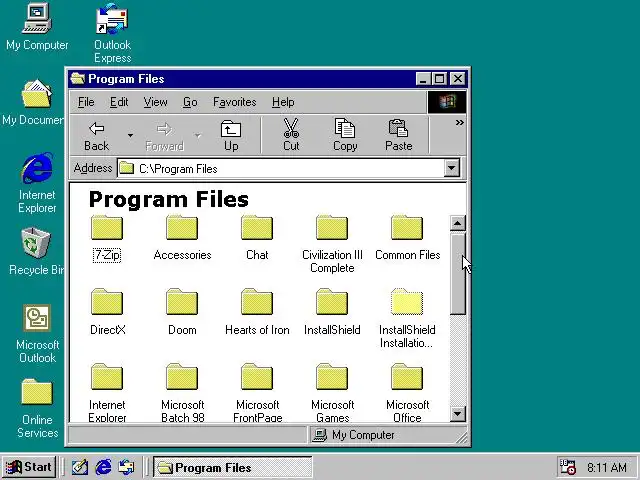Screen dimensions: 640x480
Task: Expand the Address bar dropdown
Action: [451, 168]
